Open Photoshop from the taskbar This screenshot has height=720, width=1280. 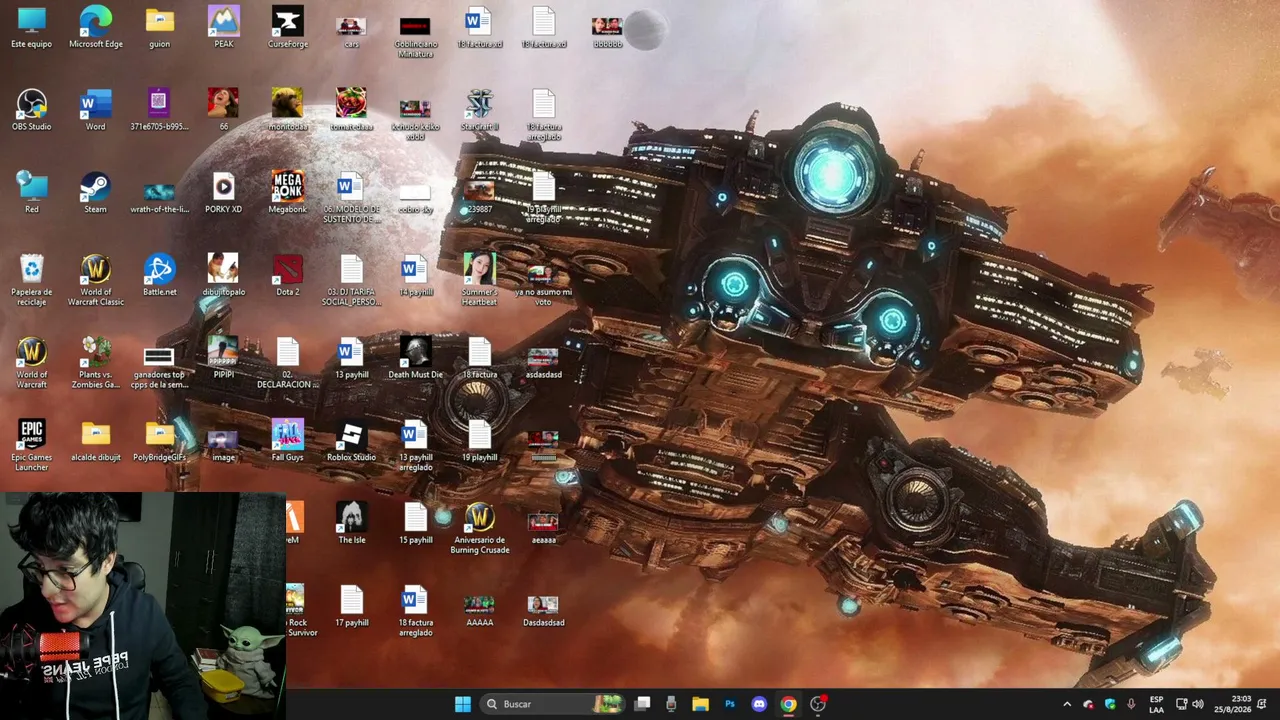tap(730, 704)
